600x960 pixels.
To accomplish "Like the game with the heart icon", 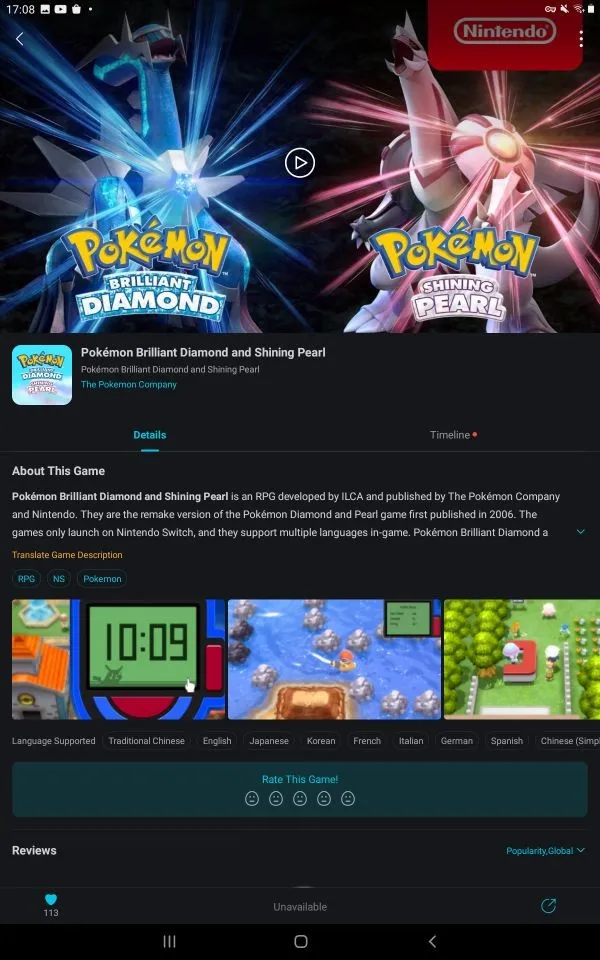I will pyautogui.click(x=51, y=899).
